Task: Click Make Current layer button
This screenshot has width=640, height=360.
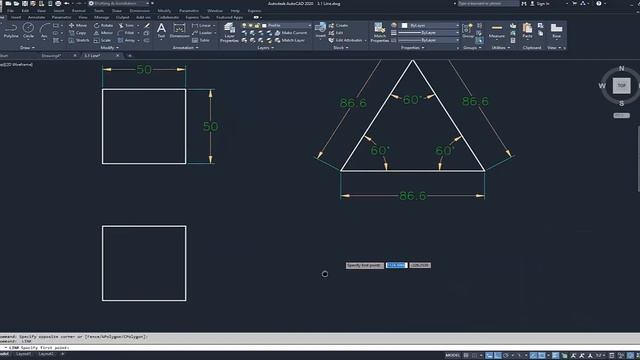Action: 290,33
